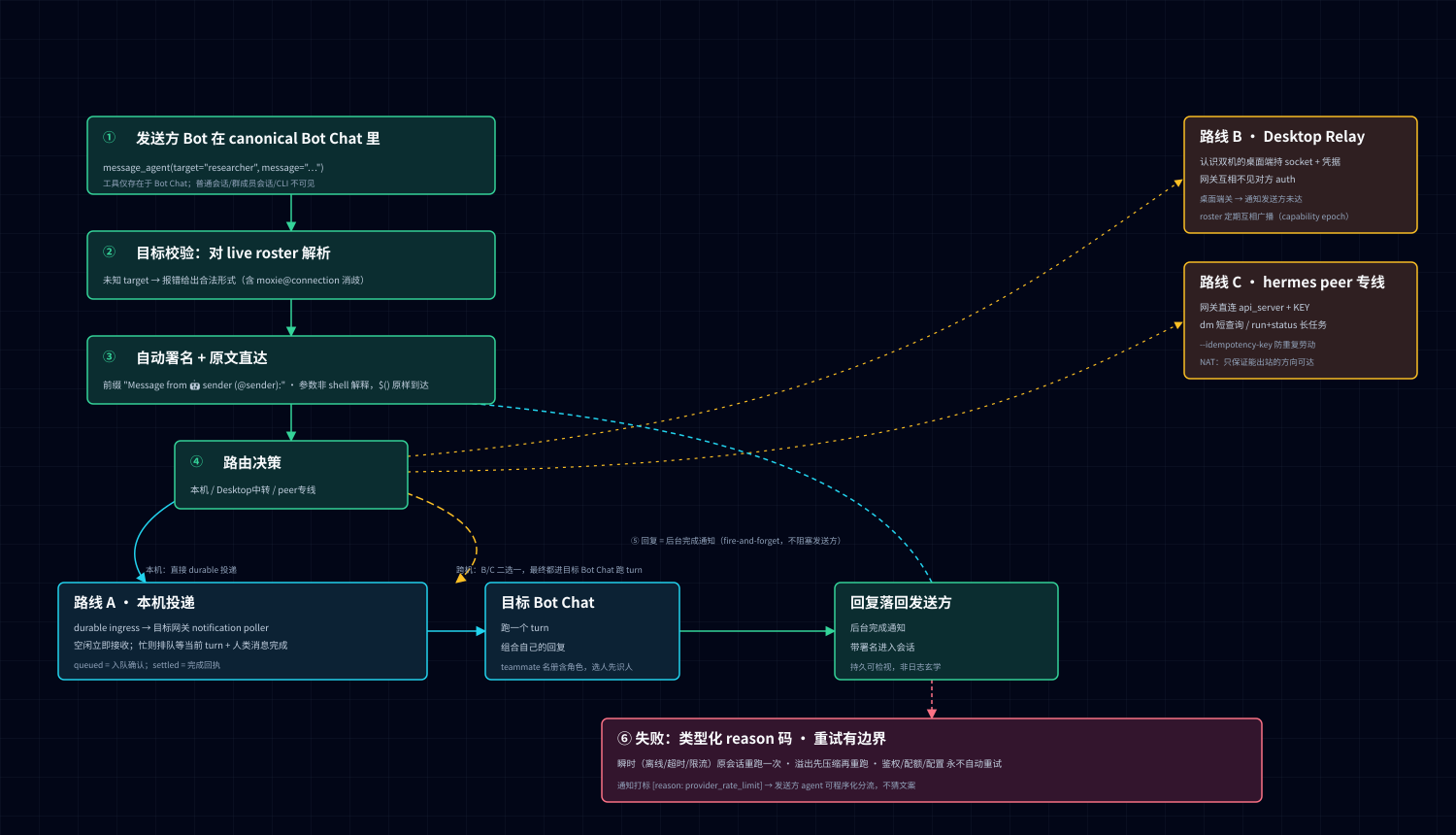The width and height of the screenshot is (1456, 835).
Task: Click the line "本机 / Desktop中转 / peer专线"
Action: 253,490
